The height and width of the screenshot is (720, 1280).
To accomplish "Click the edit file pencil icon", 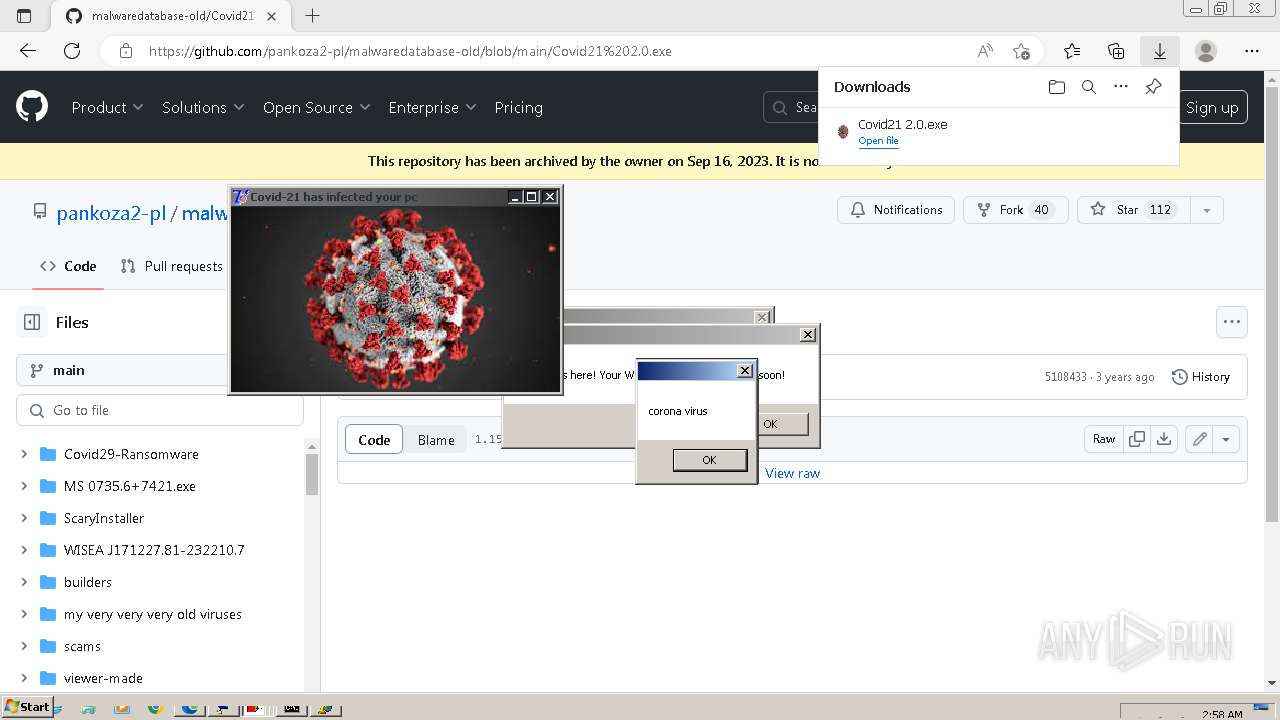I will (x=1199, y=439).
